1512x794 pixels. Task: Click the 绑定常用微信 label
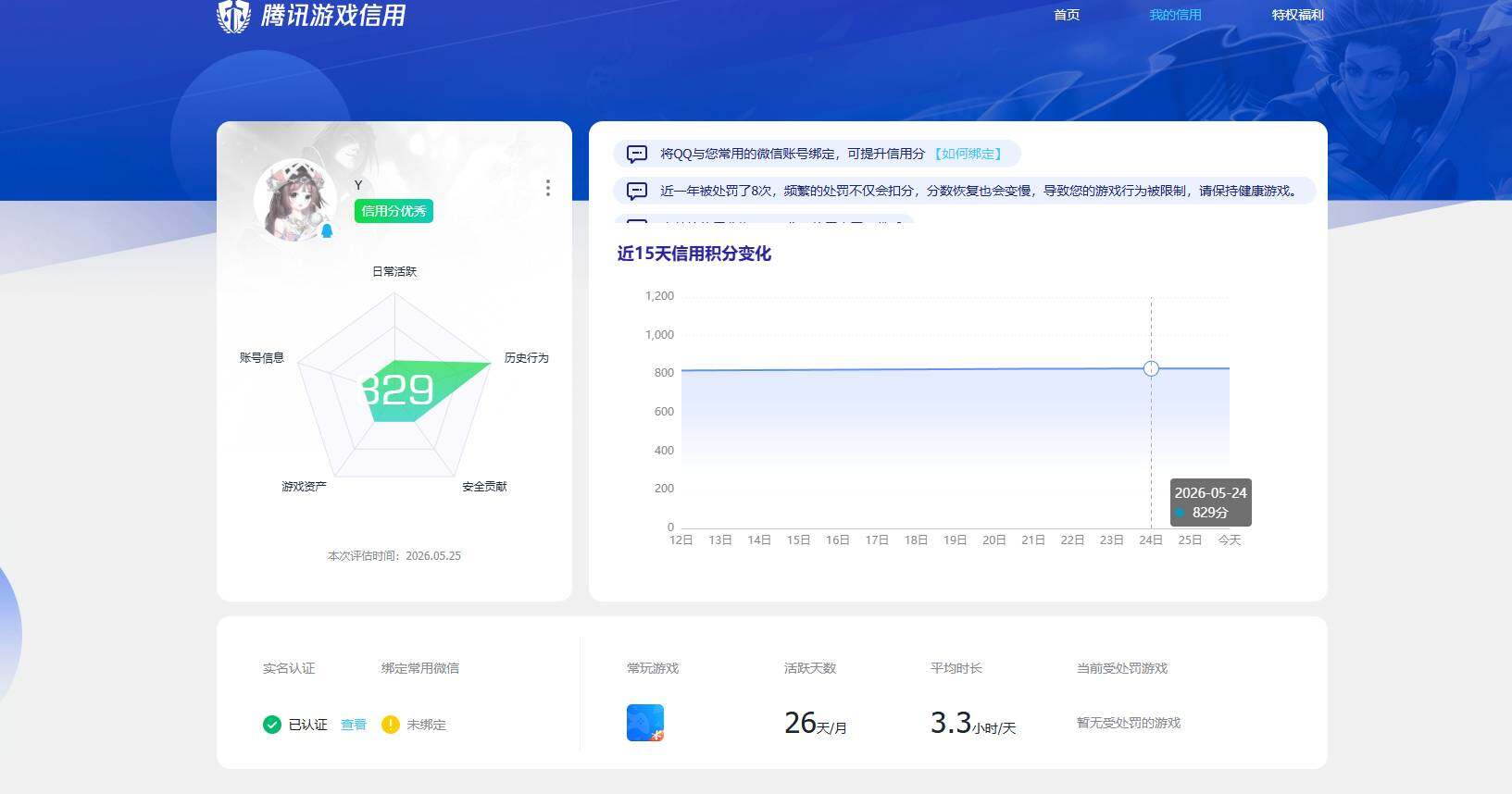pyautogui.click(x=420, y=668)
